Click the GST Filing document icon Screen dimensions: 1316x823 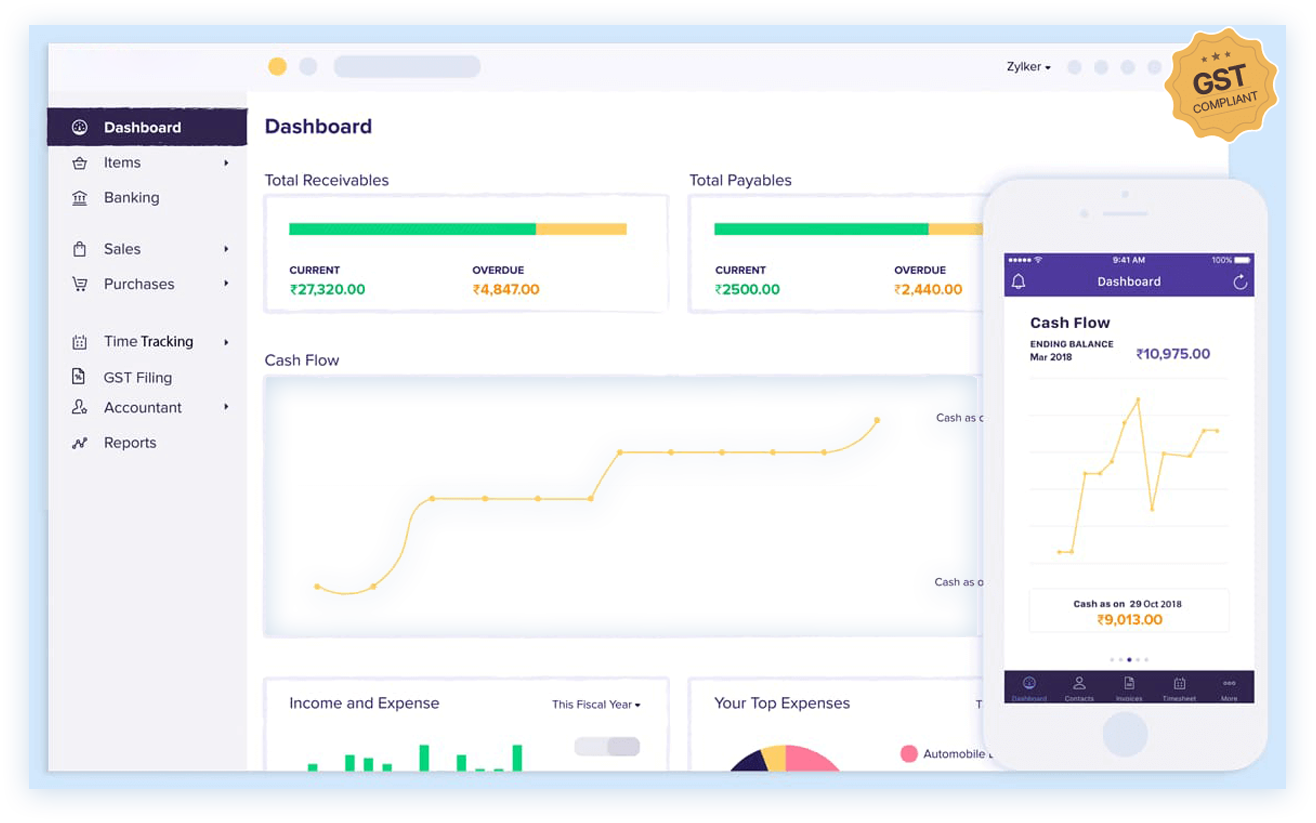pyautogui.click(x=79, y=377)
